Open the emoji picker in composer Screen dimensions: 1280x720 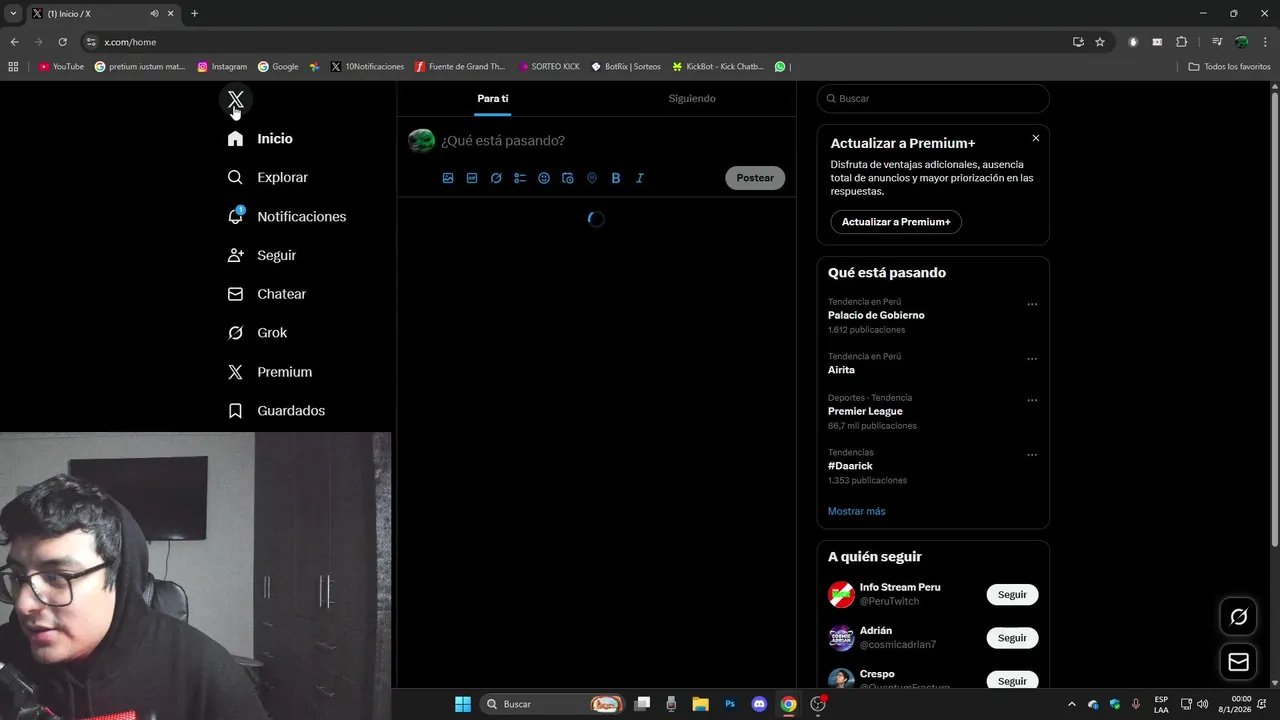[x=544, y=178]
